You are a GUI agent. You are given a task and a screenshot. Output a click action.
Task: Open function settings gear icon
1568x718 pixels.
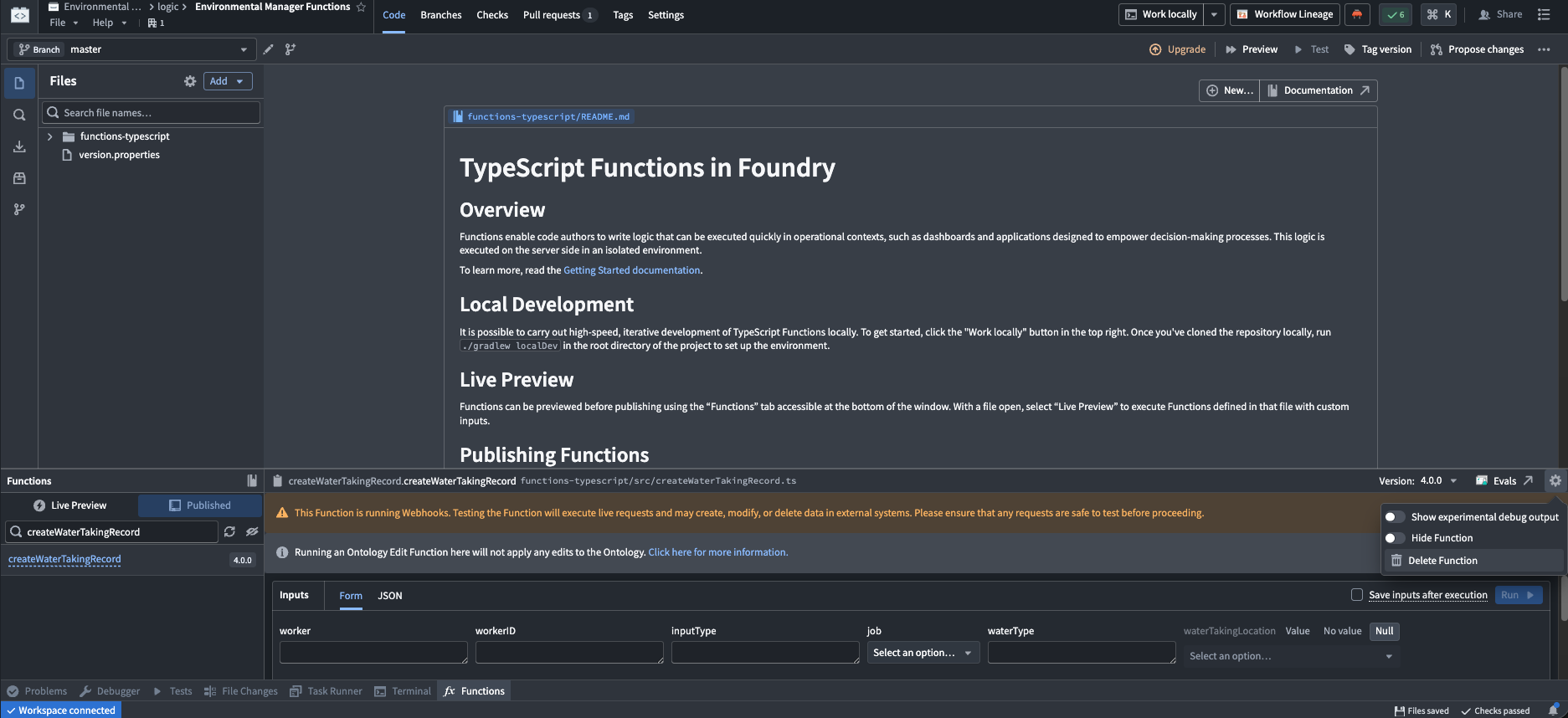tap(1555, 480)
